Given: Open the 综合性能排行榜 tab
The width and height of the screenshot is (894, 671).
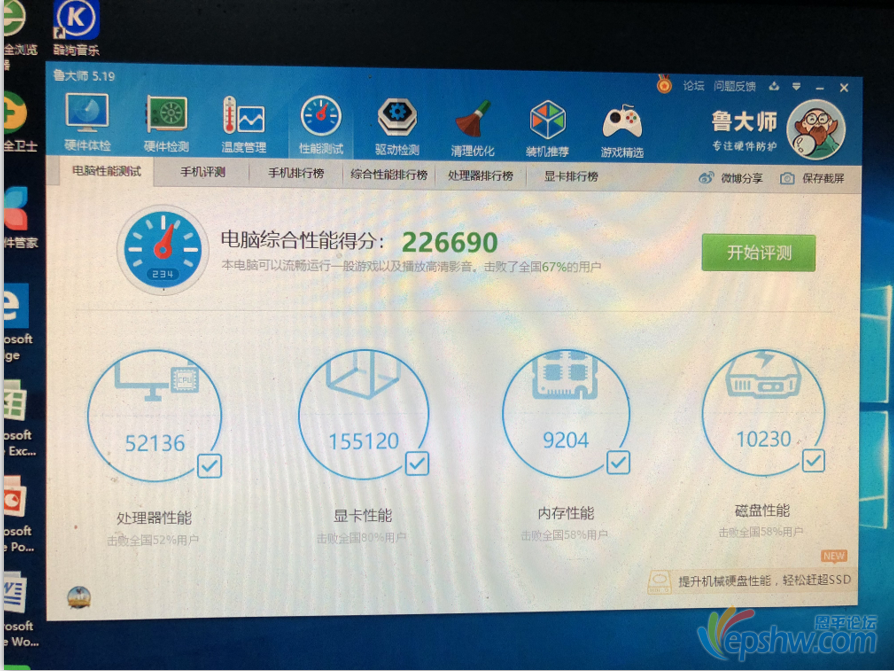Looking at the screenshot, I should [389, 174].
